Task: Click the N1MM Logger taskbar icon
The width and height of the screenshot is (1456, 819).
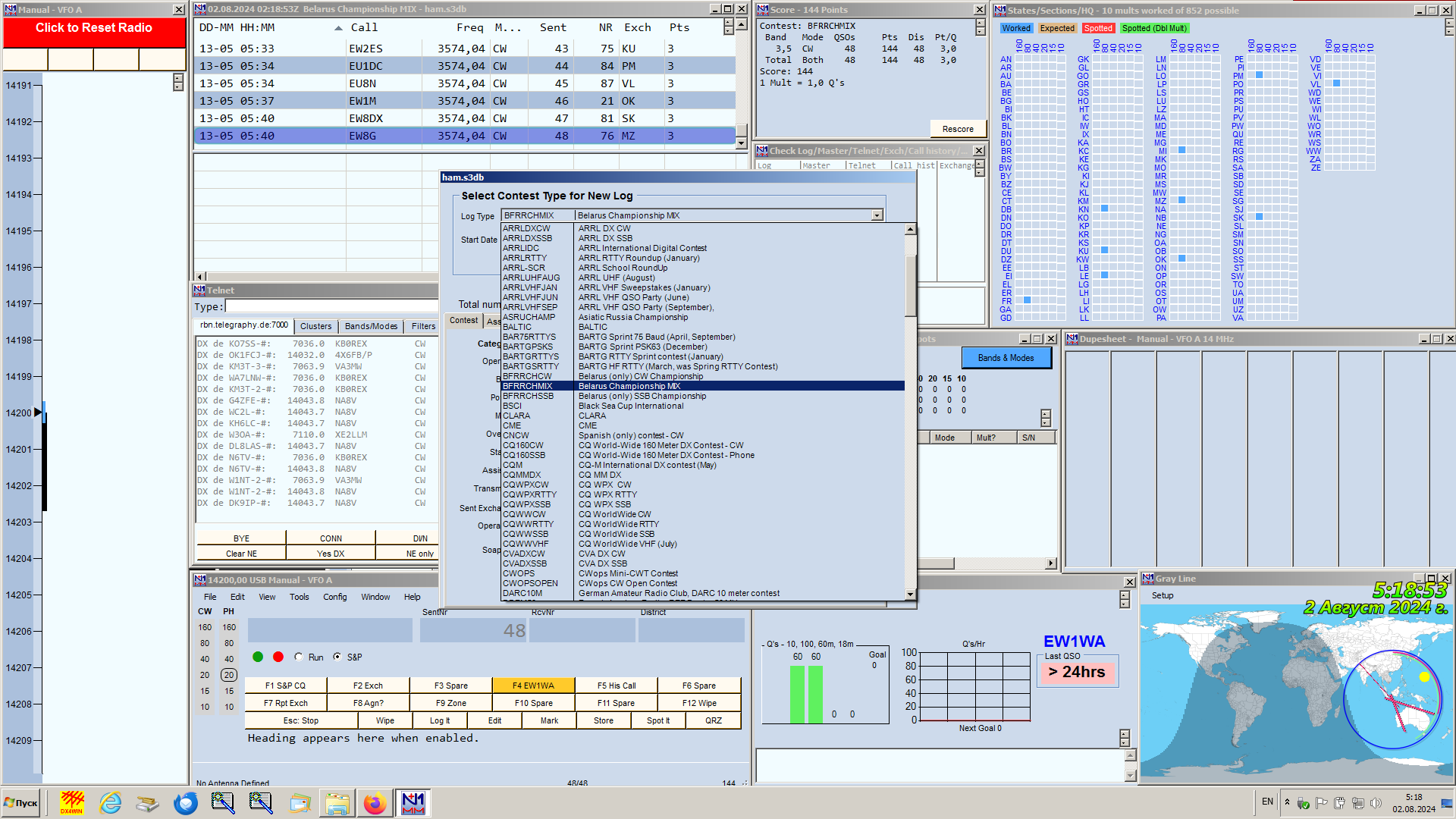Action: point(413,802)
